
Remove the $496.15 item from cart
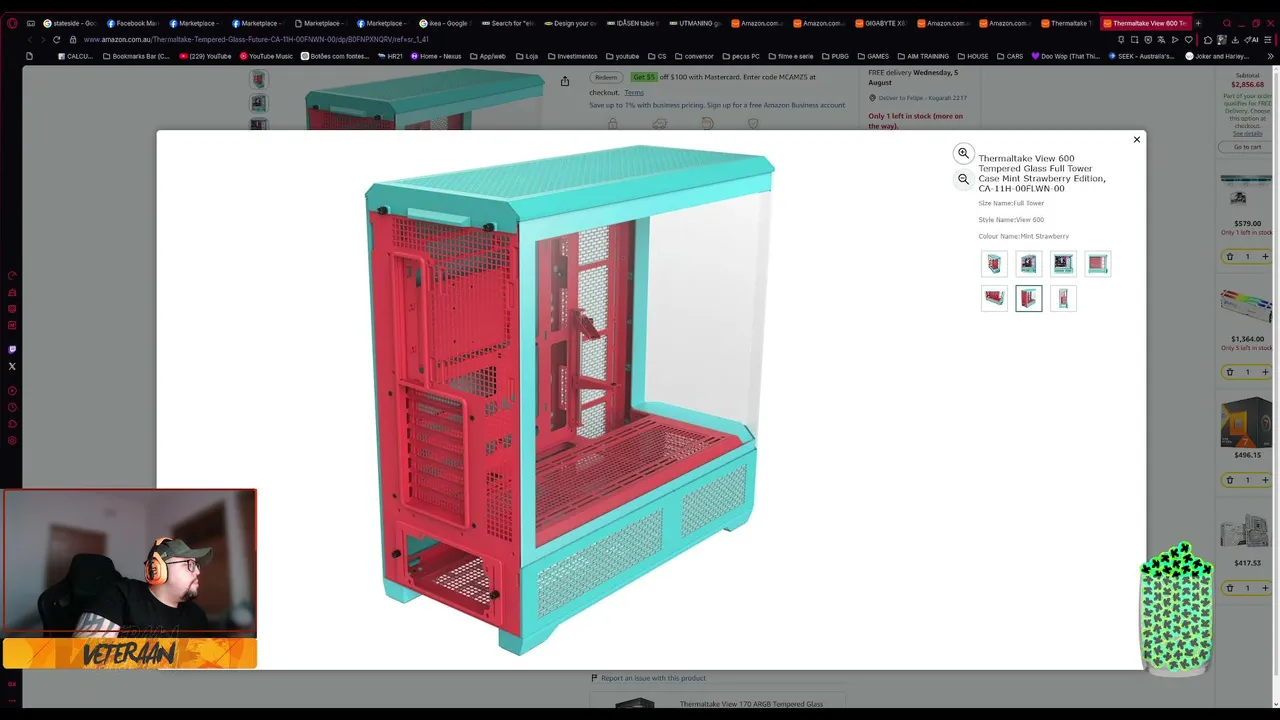tap(1230, 480)
